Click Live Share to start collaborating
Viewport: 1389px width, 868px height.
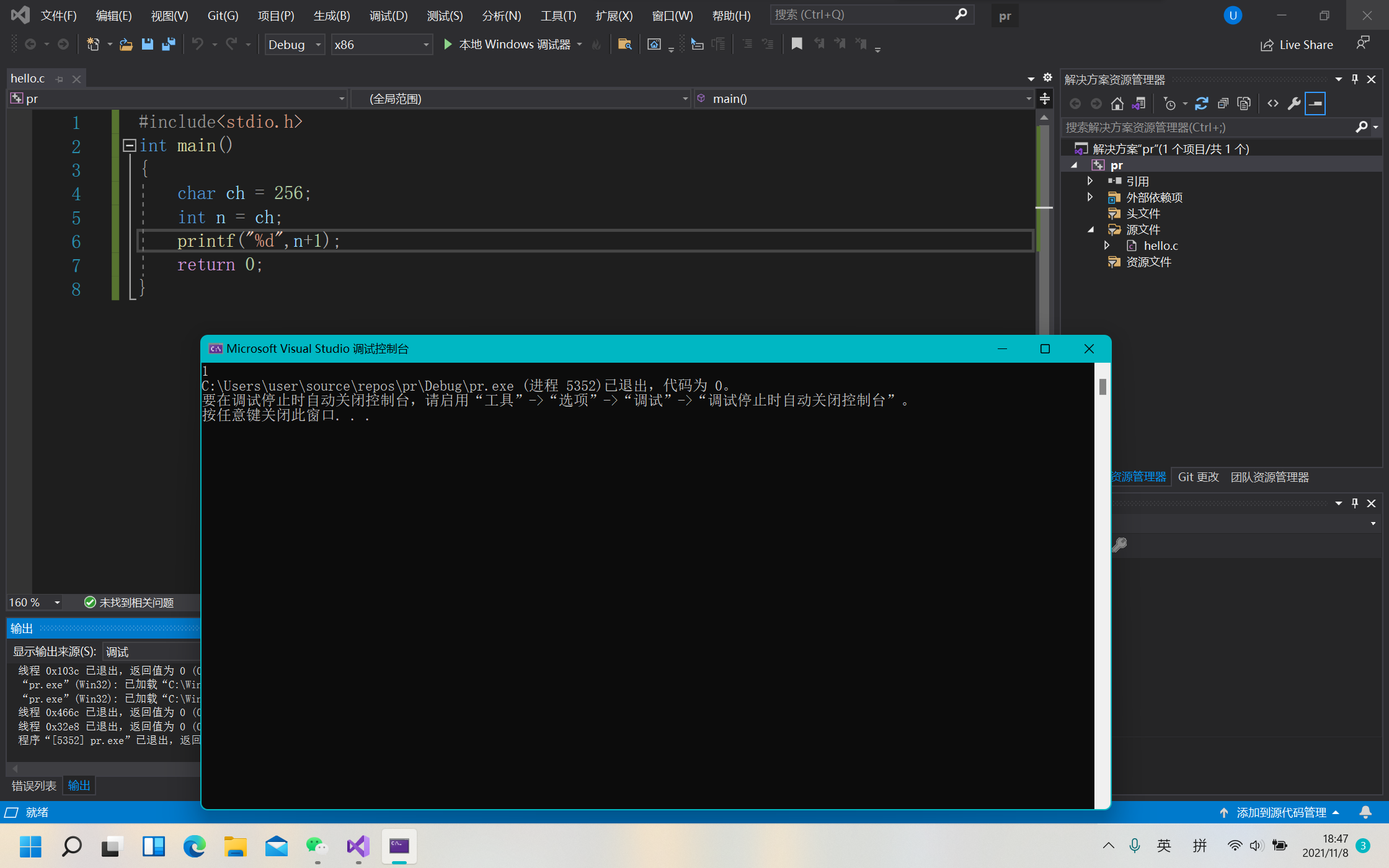click(1296, 44)
